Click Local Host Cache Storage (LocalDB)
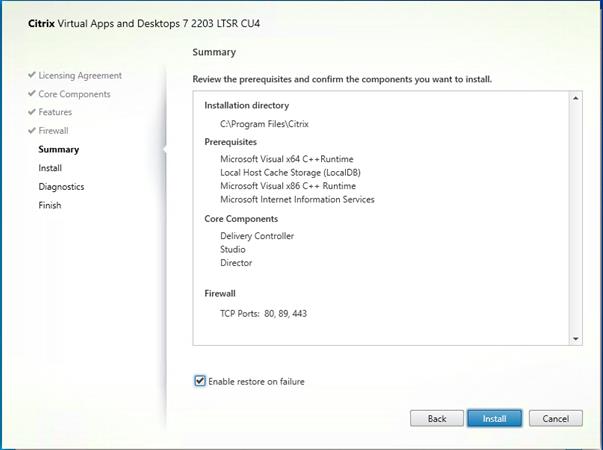 tap(290, 172)
